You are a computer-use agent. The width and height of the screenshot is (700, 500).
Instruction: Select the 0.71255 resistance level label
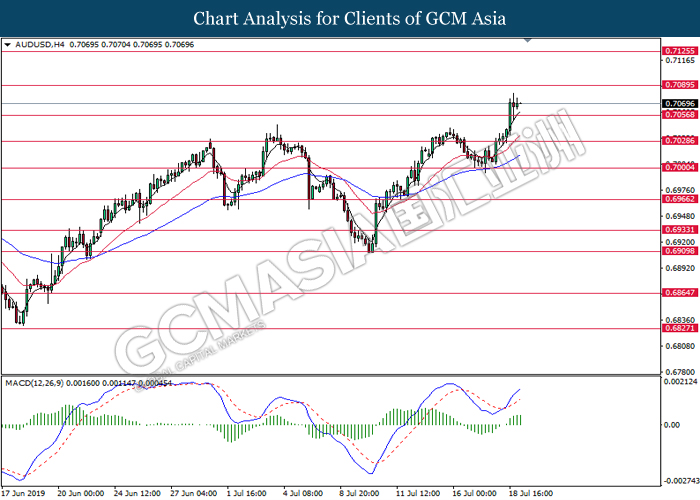click(680, 51)
